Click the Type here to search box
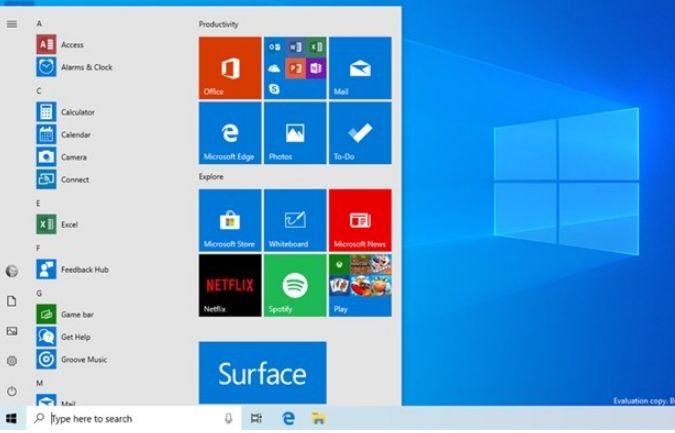This screenshot has height=433, width=675. coord(134,418)
